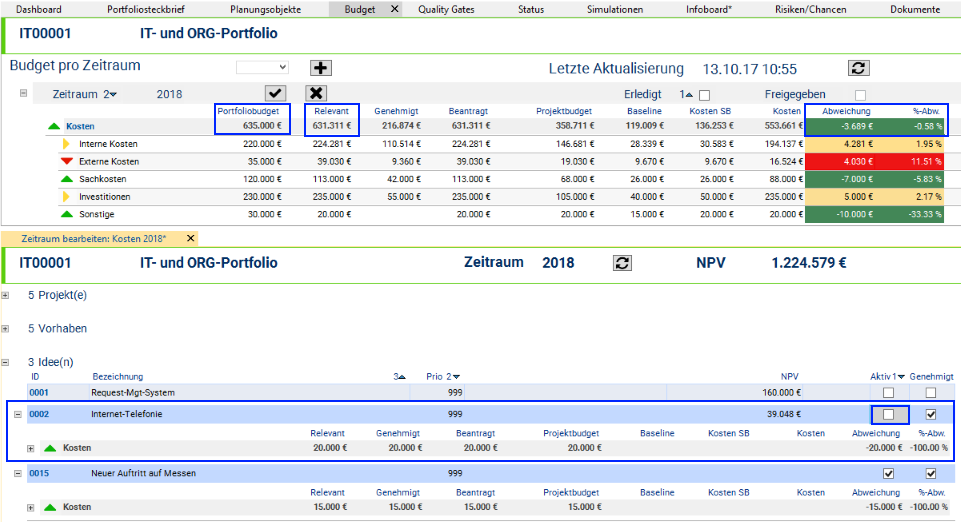Screen dimensions: 961x522
Task: Check Genehmigt for Request-Mgt-System
Action: pyautogui.click(x=931, y=393)
